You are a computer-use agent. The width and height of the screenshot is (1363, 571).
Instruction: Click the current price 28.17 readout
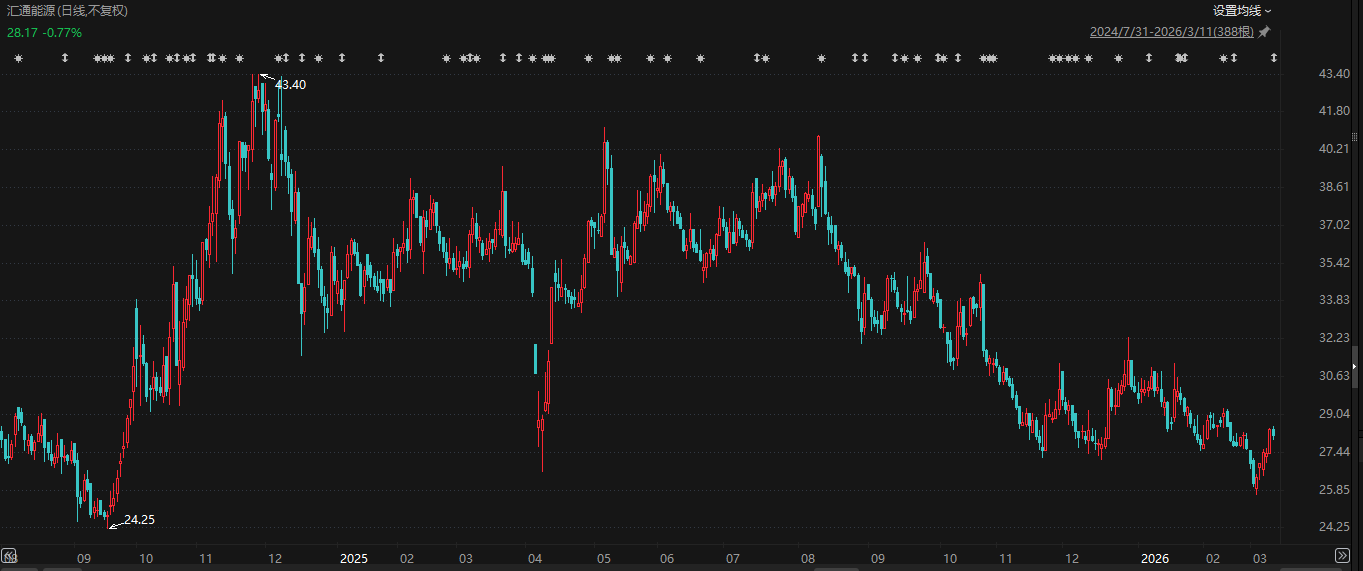click(x=21, y=32)
